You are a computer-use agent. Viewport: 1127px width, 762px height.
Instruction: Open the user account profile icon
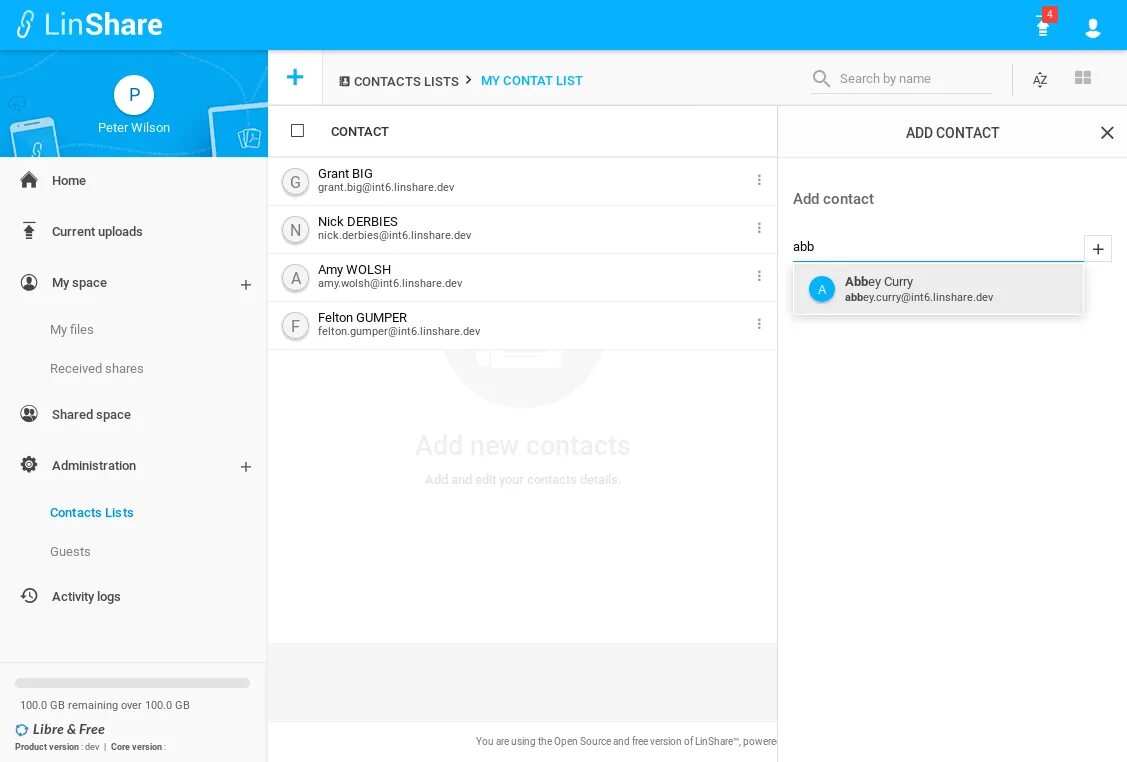(1092, 28)
